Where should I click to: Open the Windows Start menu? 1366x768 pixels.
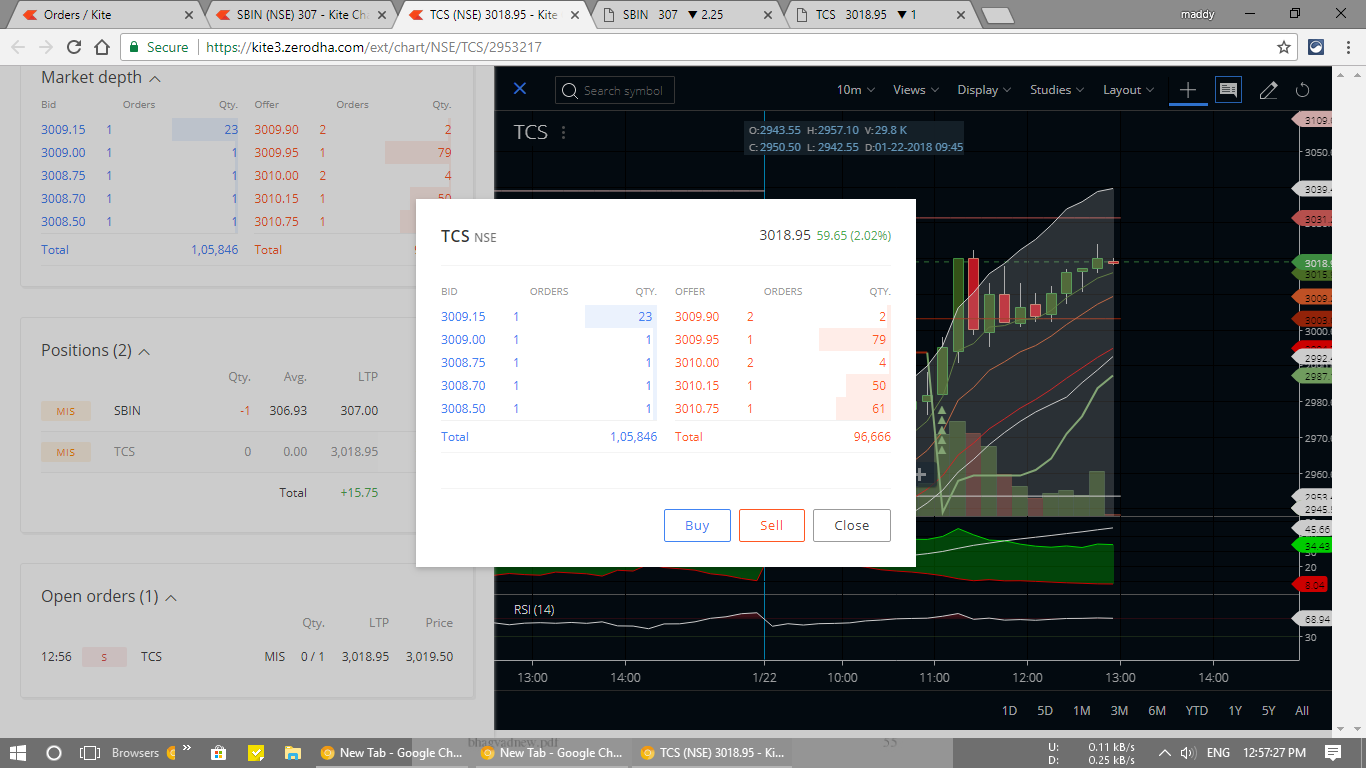coord(19,753)
